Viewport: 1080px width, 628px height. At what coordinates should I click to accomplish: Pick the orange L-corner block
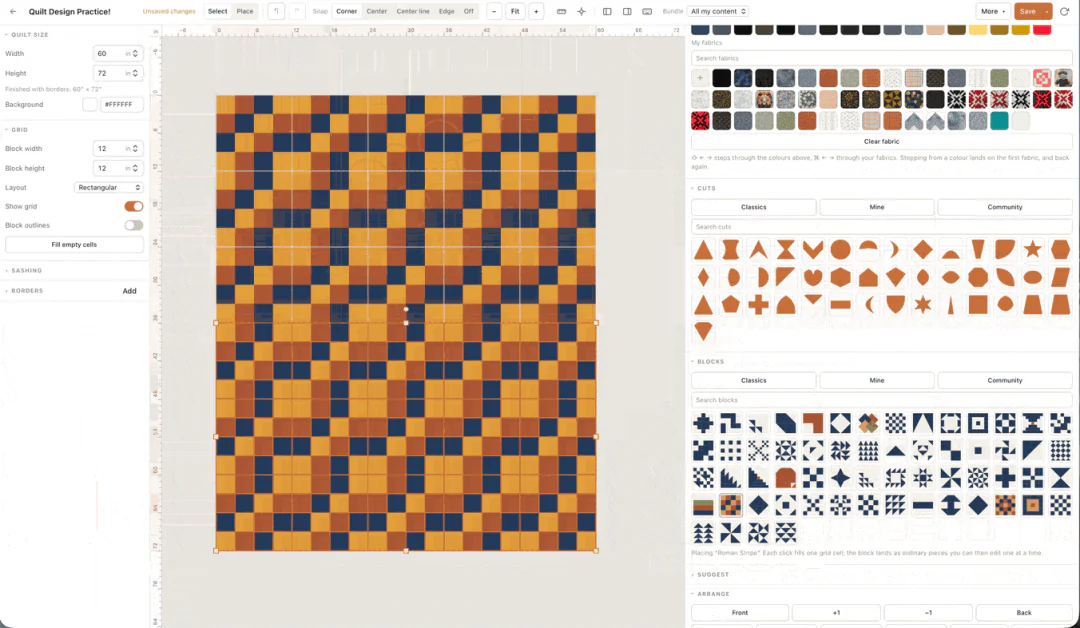[813, 423]
